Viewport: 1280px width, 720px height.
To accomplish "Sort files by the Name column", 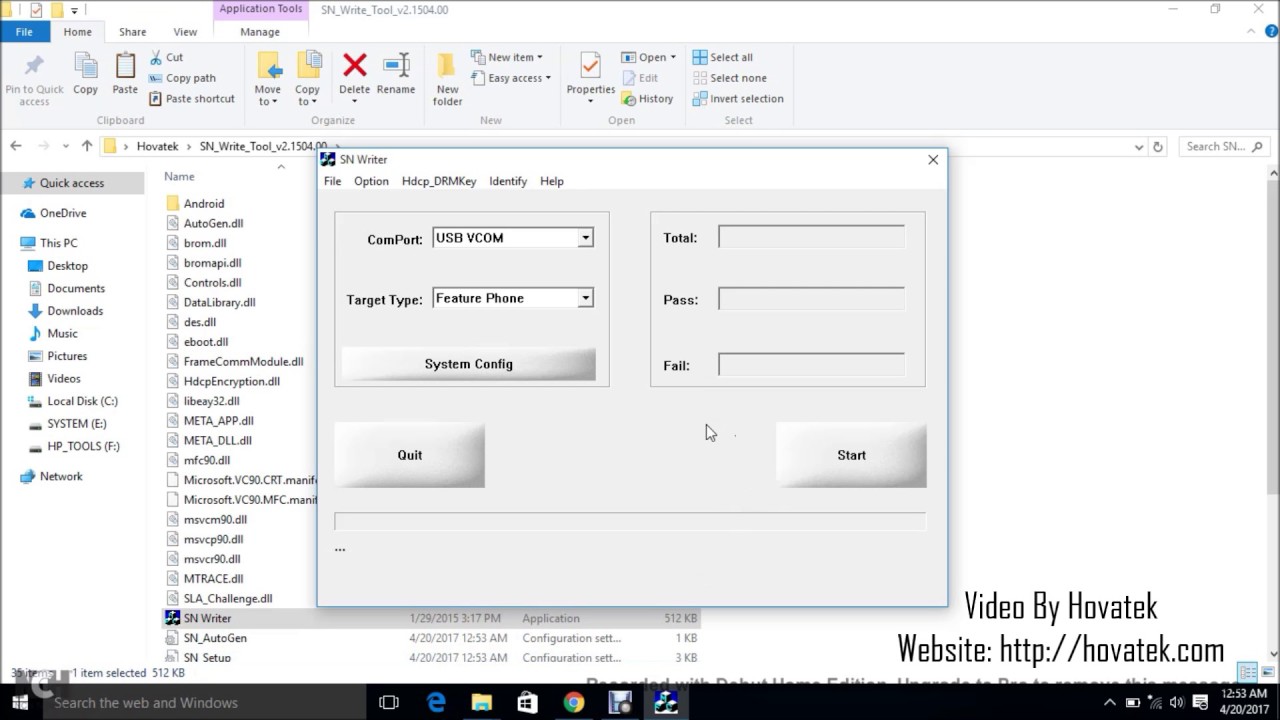I will point(179,177).
